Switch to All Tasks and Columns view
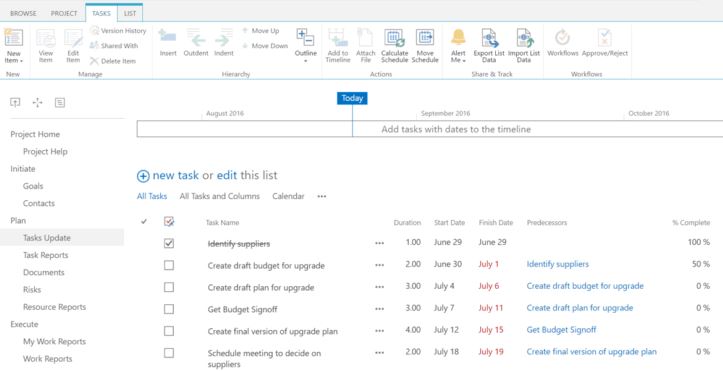Screen dimensions: 723x371 219,196
